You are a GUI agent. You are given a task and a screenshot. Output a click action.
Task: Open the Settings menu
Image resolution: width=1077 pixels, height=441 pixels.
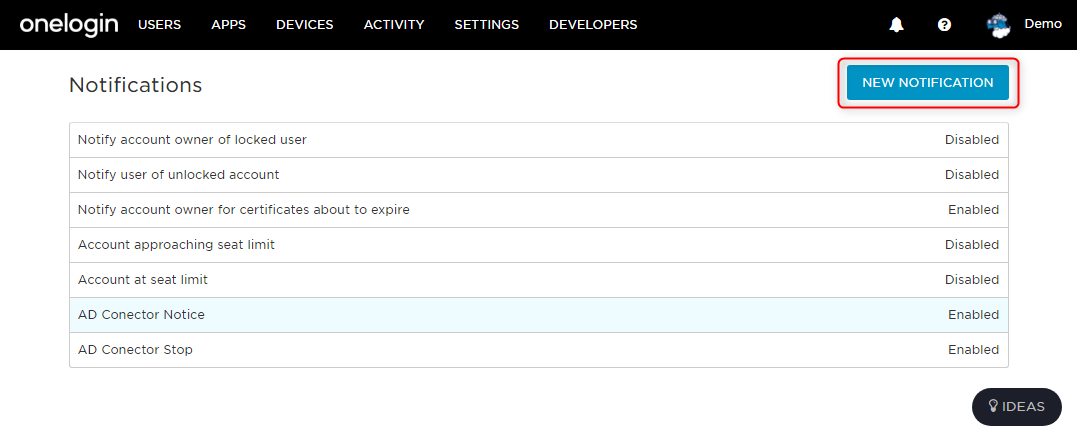click(x=486, y=25)
